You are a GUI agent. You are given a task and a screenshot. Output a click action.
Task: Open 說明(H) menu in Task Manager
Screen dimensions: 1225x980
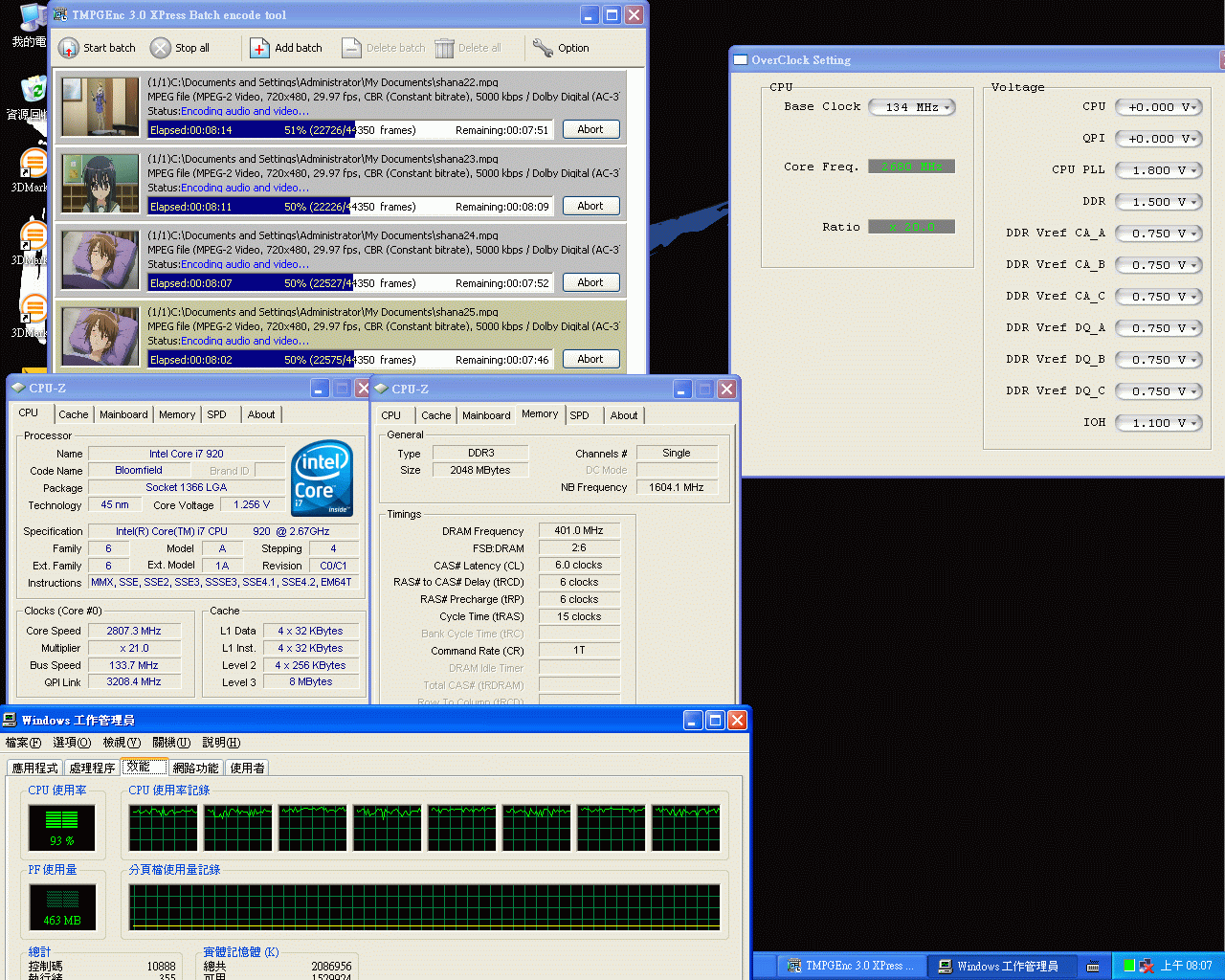click(221, 743)
